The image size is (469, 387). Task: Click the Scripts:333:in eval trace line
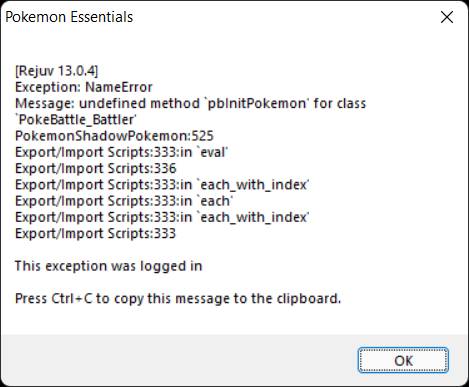(x=121, y=152)
